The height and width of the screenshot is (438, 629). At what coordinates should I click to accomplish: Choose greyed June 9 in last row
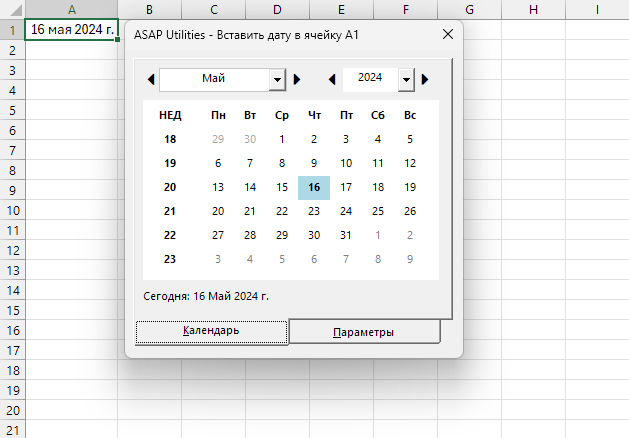410,259
